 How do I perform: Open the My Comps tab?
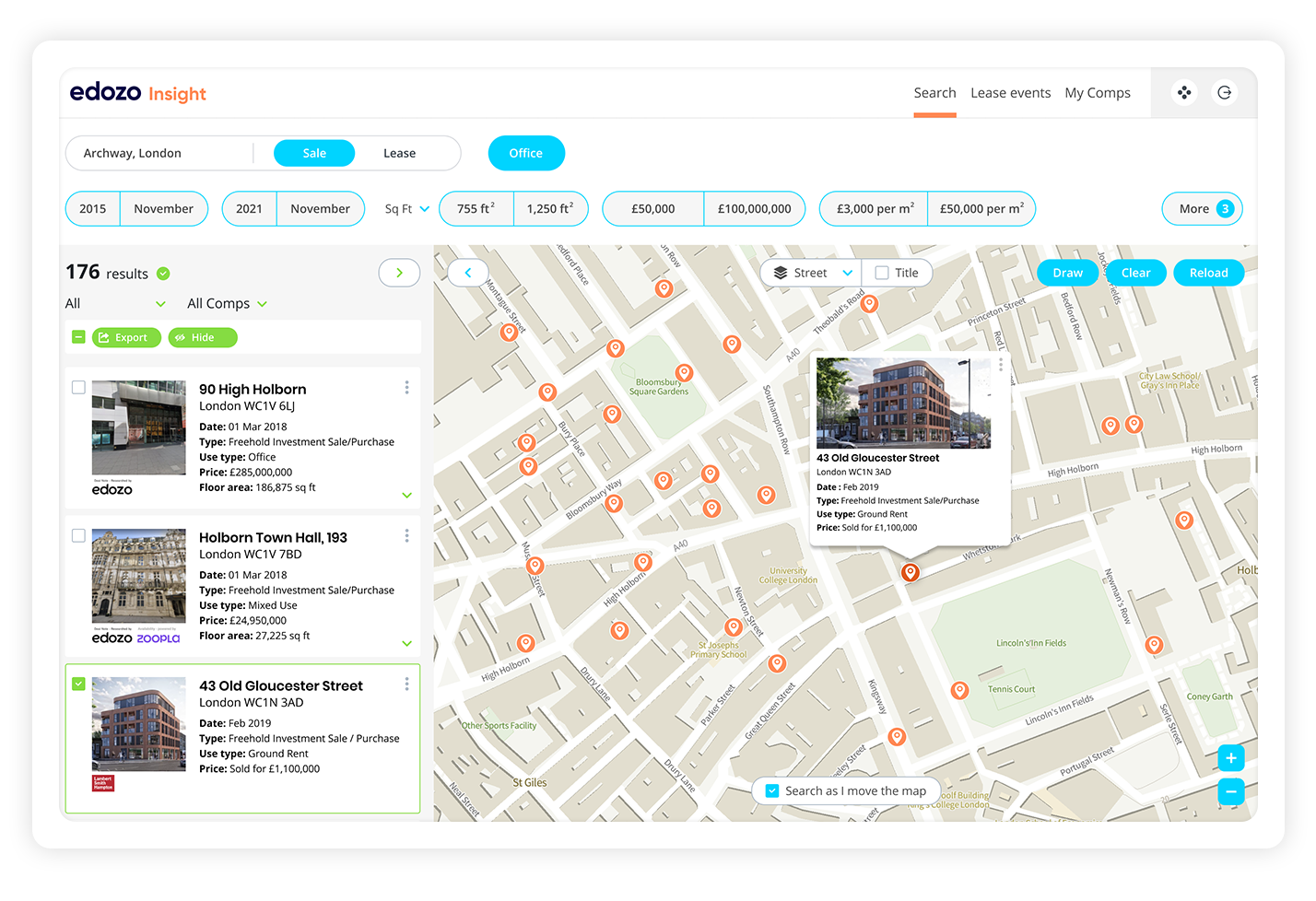[1097, 93]
